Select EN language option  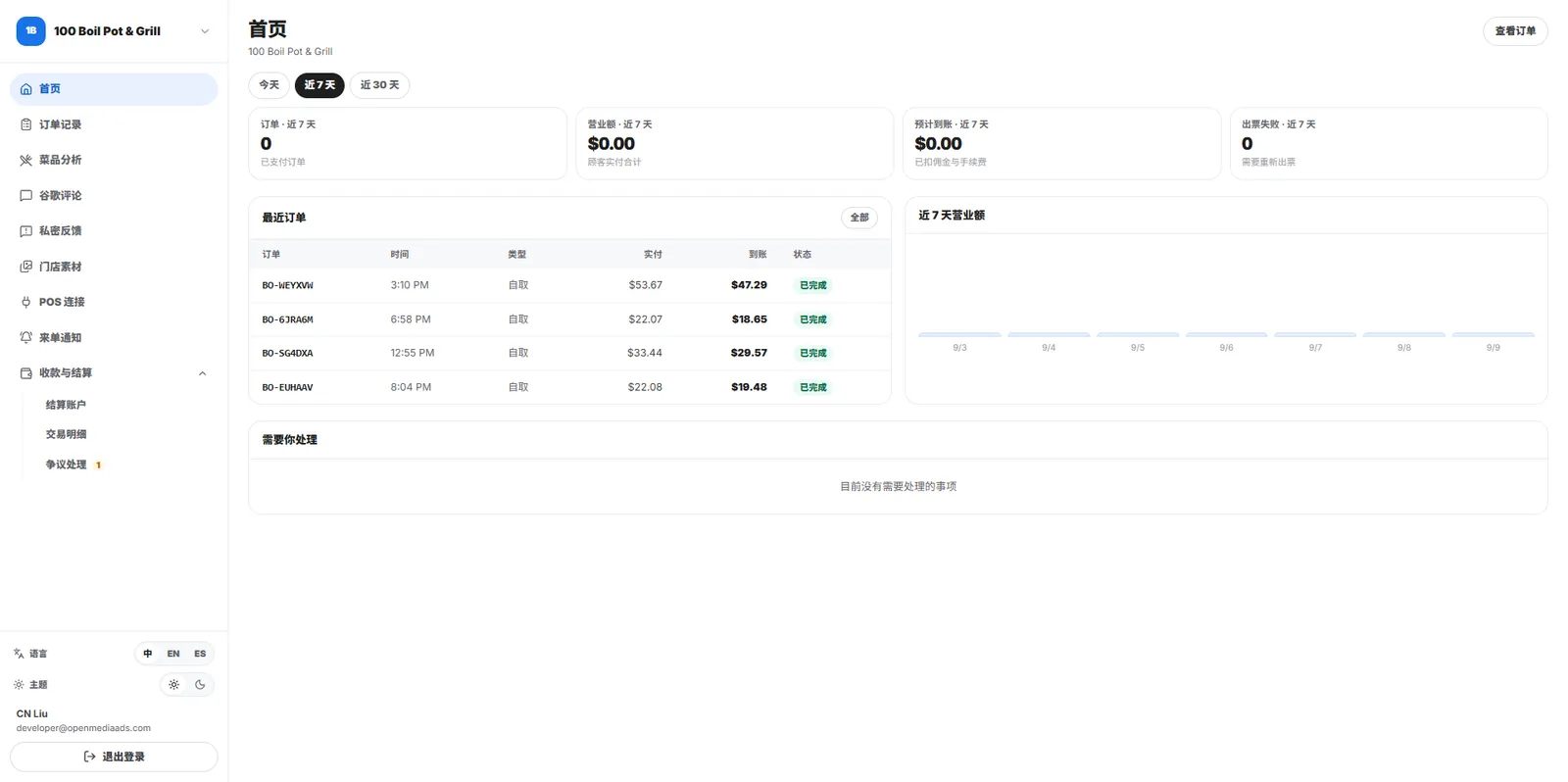[x=173, y=654]
